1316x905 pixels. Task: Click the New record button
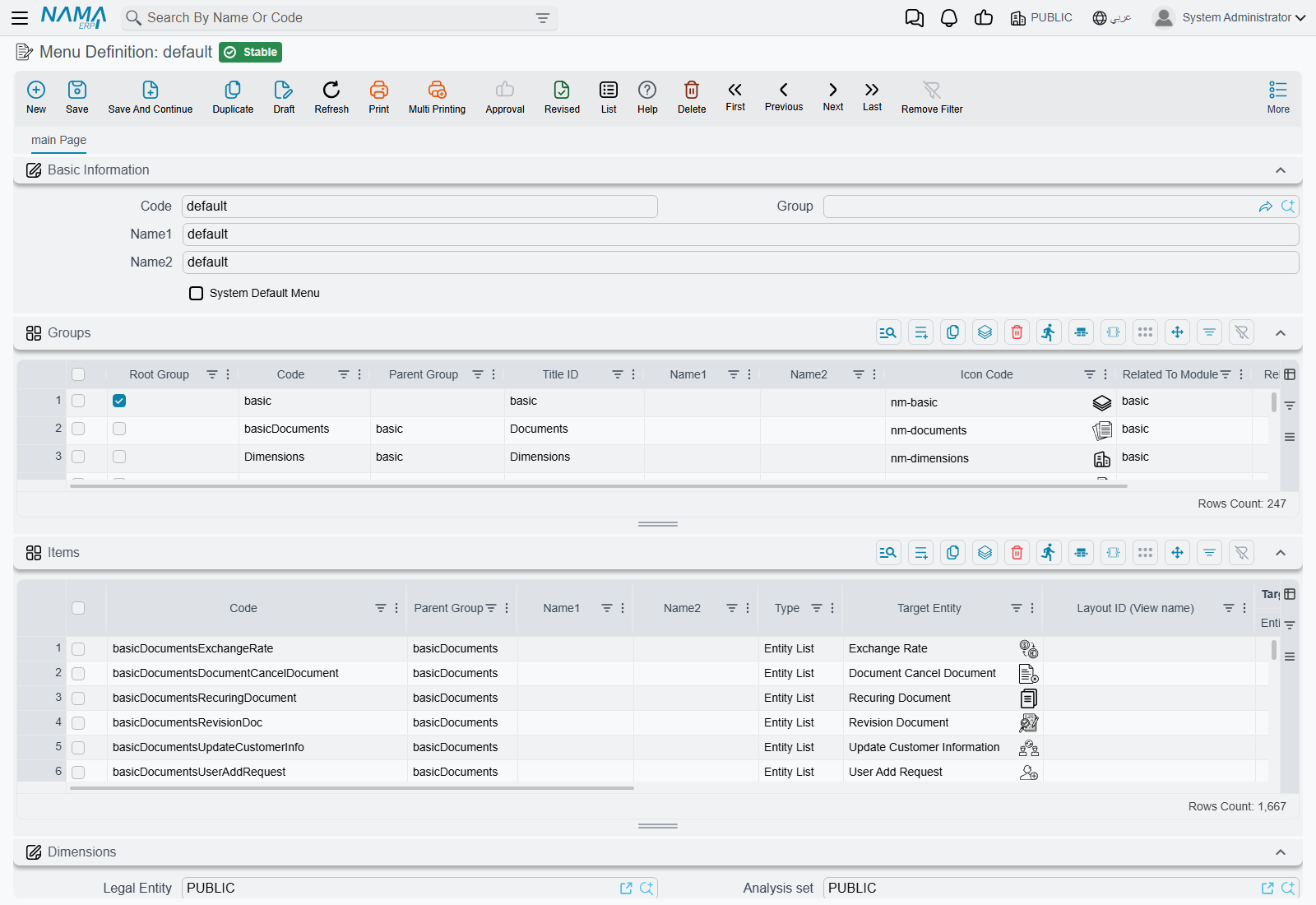36,97
